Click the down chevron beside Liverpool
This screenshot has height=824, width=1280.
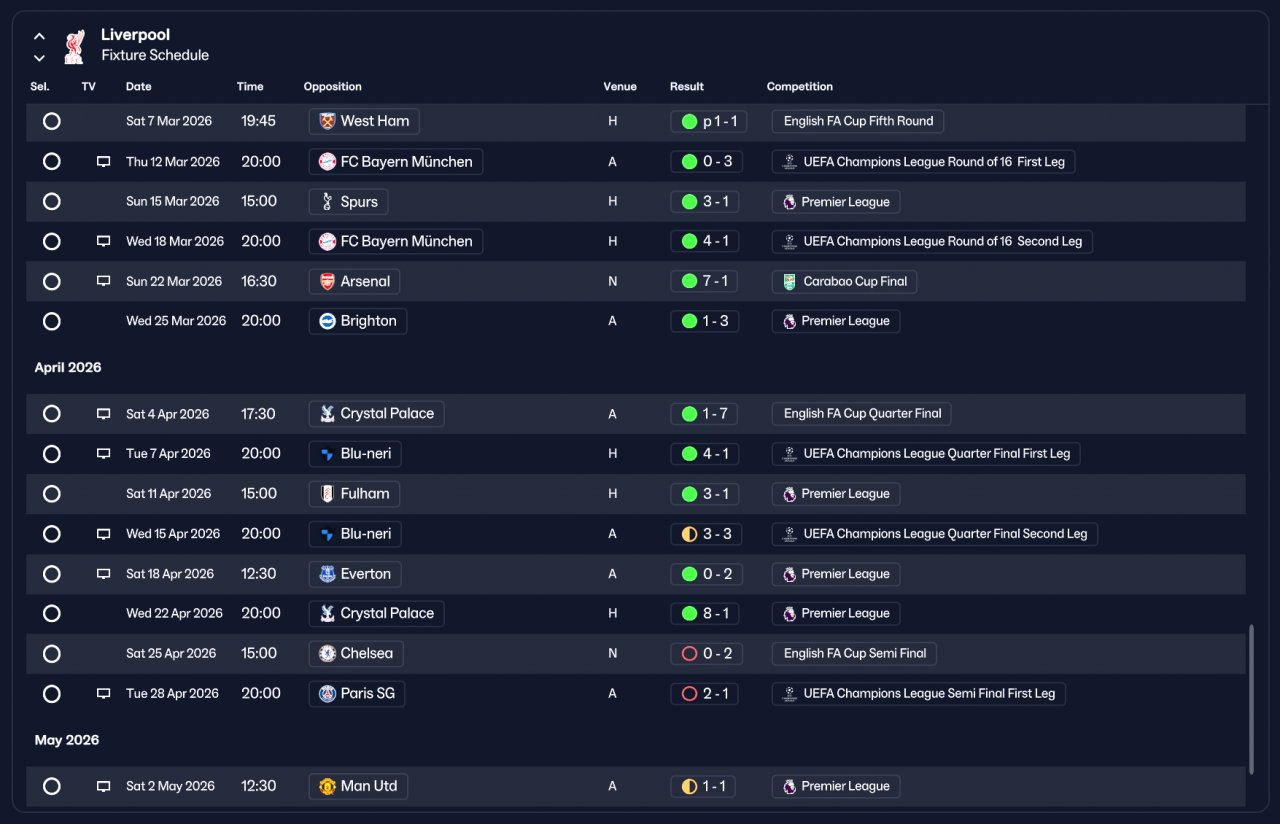click(40, 58)
